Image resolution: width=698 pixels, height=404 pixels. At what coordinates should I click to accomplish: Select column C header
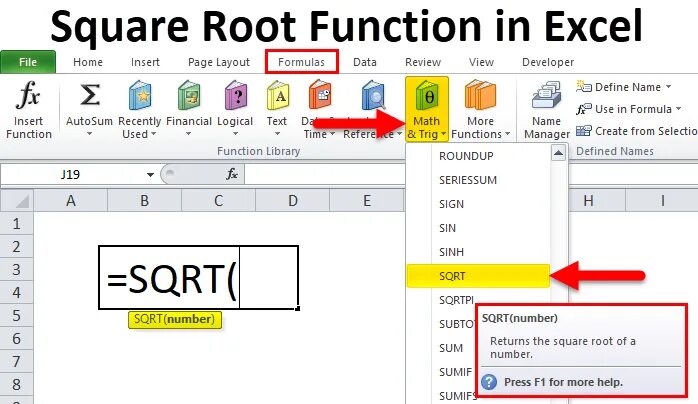[x=219, y=201]
